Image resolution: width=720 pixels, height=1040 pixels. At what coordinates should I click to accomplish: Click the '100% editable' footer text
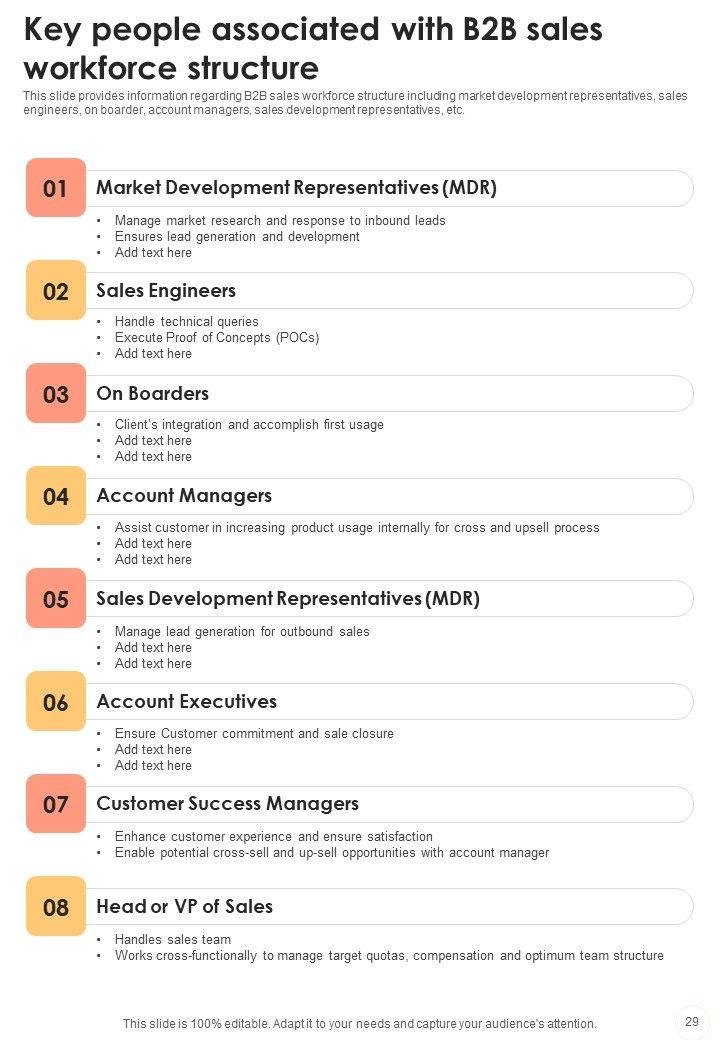tap(360, 1024)
